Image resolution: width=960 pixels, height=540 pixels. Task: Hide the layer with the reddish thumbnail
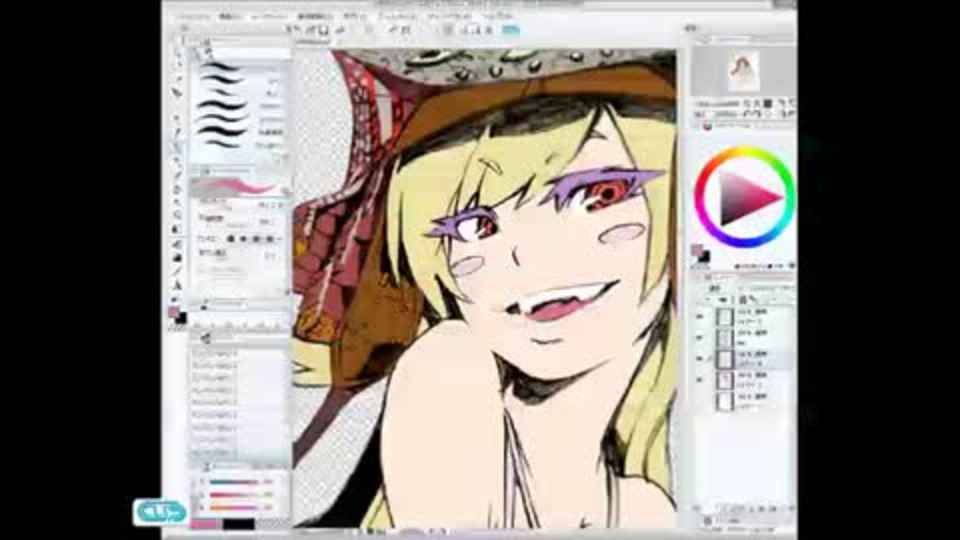(x=700, y=380)
